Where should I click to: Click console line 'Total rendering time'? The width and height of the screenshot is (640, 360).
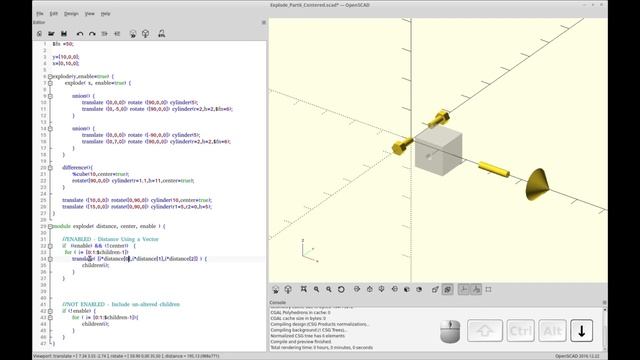[321, 347]
